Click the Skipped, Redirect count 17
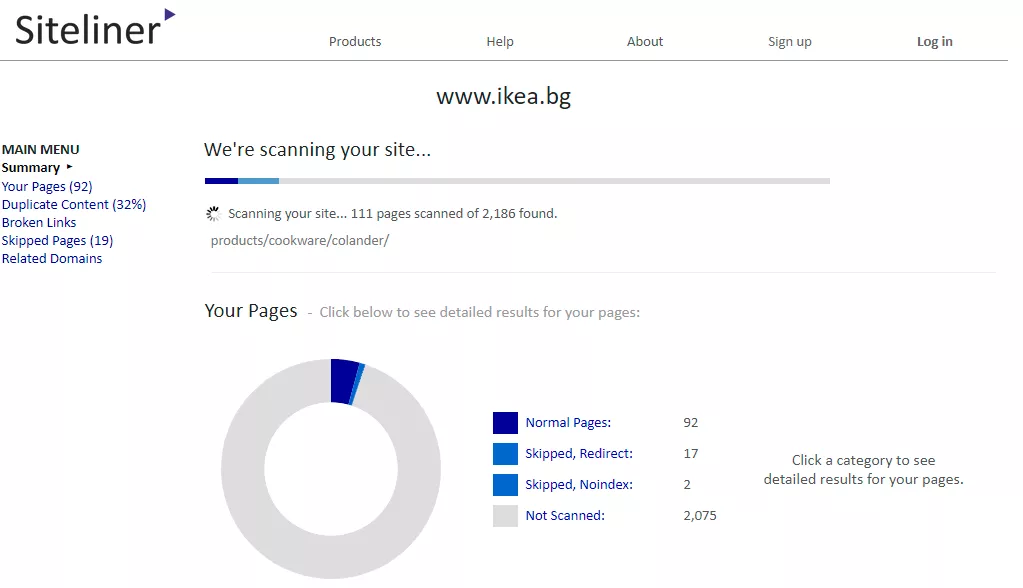The image size is (1023, 588). pos(690,454)
